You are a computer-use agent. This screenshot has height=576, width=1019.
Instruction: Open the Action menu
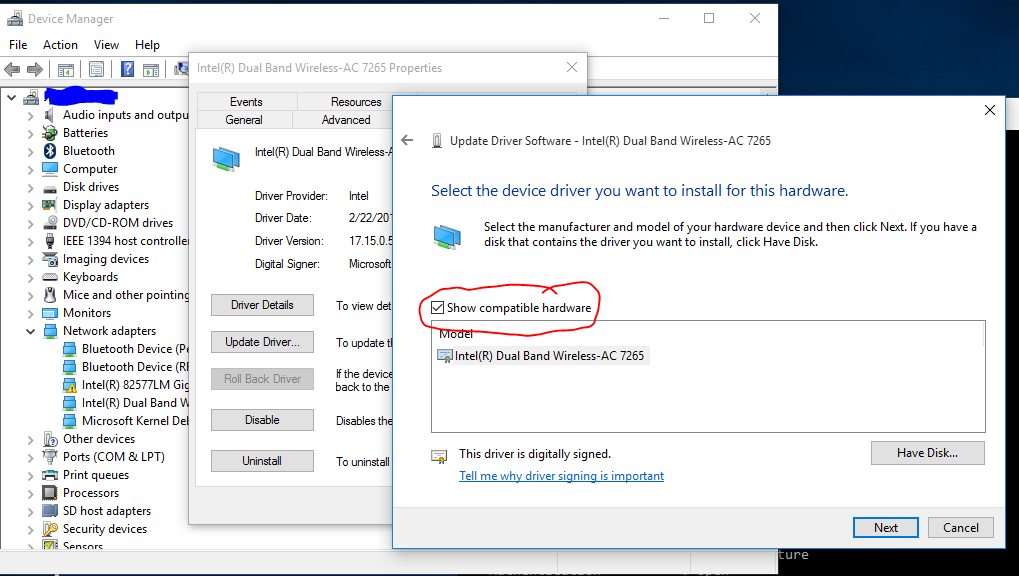pyautogui.click(x=60, y=45)
